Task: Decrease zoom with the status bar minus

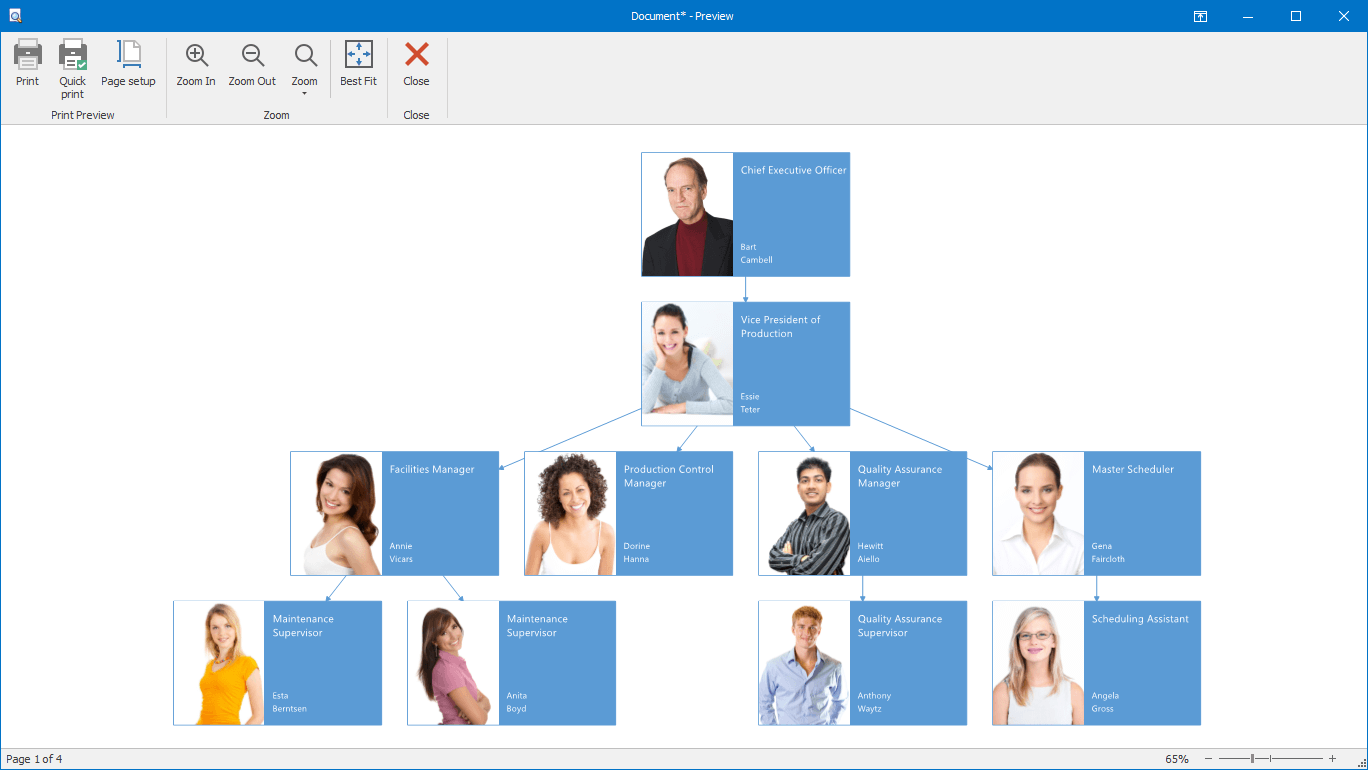Action: pyautogui.click(x=1208, y=759)
